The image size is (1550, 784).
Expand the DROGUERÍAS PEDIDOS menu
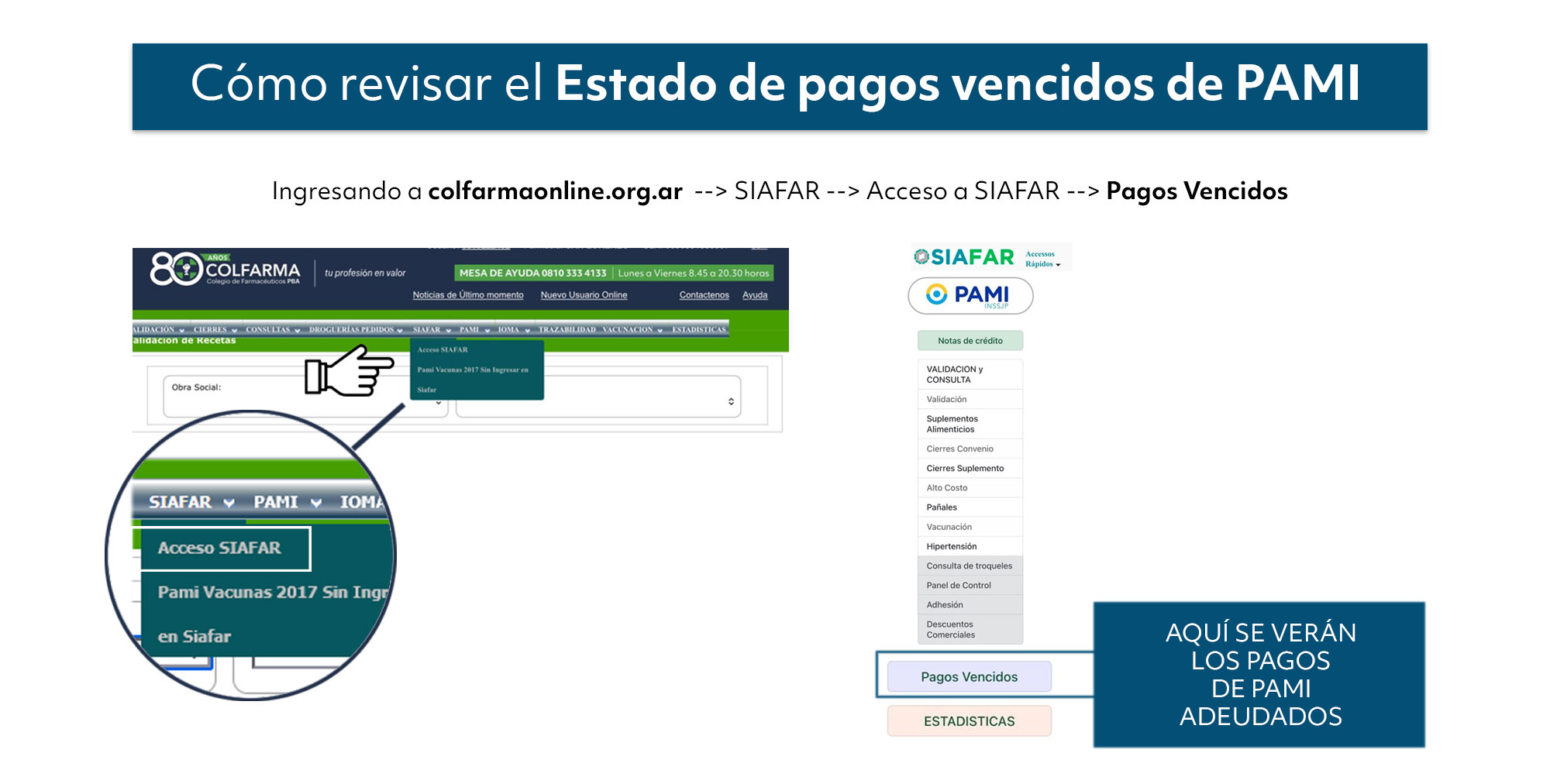[355, 330]
